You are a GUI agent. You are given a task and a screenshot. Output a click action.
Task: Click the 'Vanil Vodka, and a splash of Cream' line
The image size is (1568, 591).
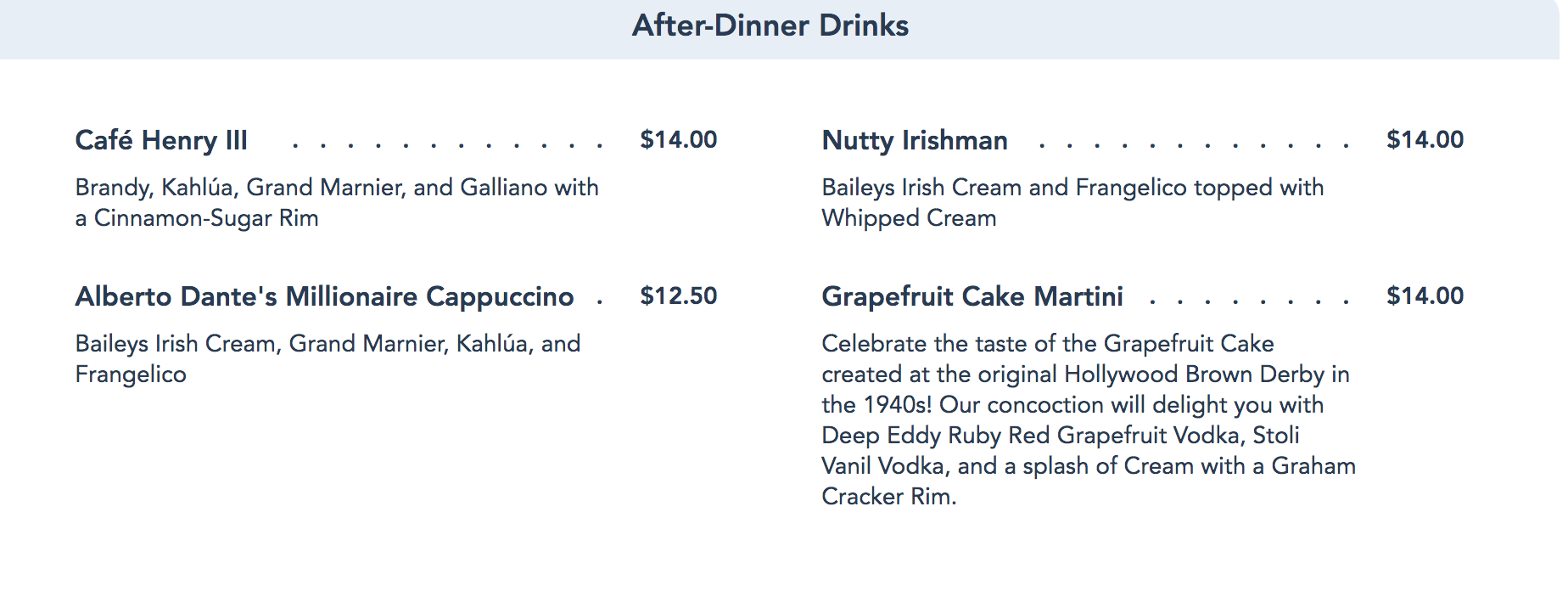[x=1089, y=466]
